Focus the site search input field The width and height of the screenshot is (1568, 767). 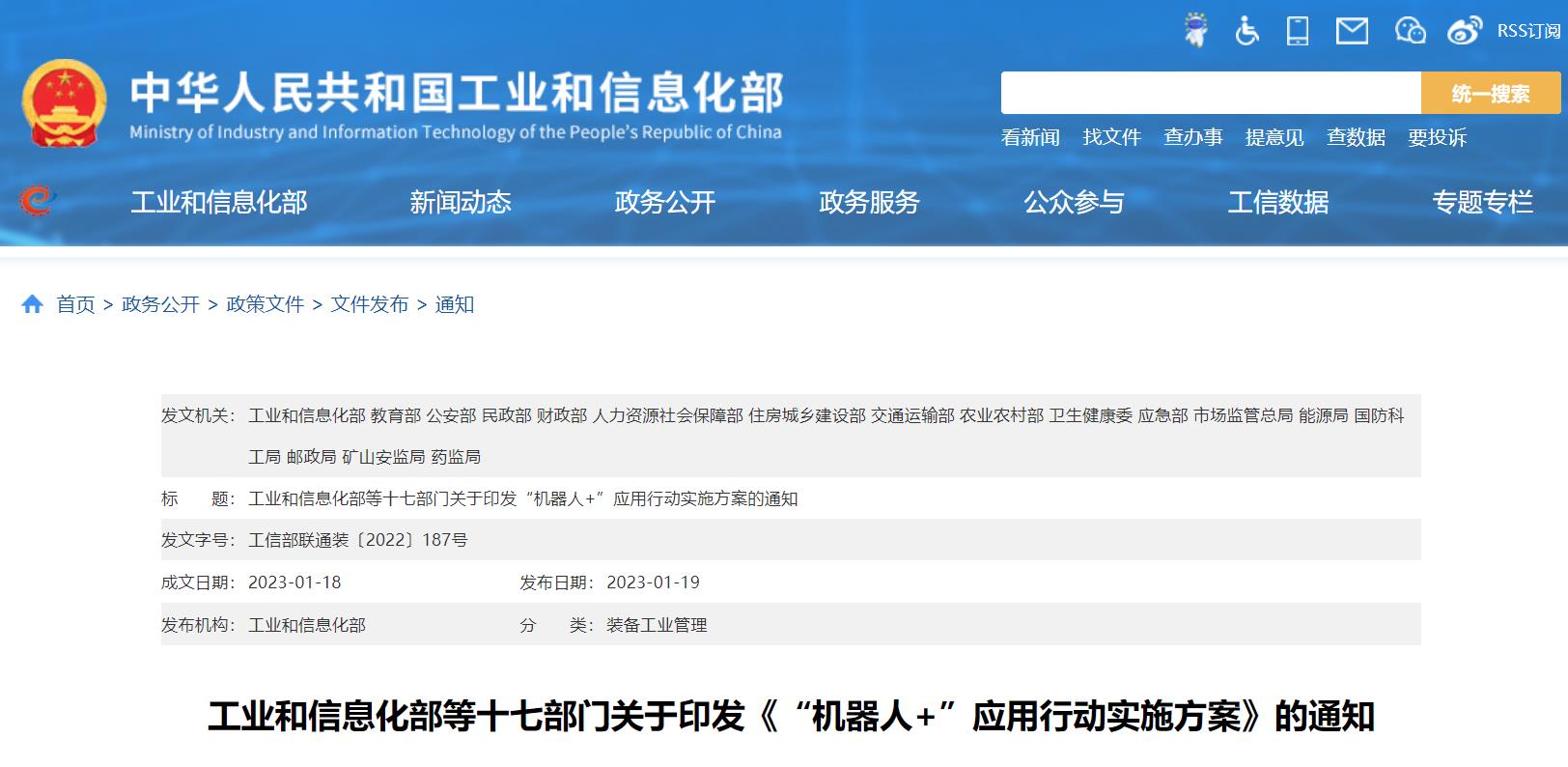pyautogui.click(x=1211, y=94)
